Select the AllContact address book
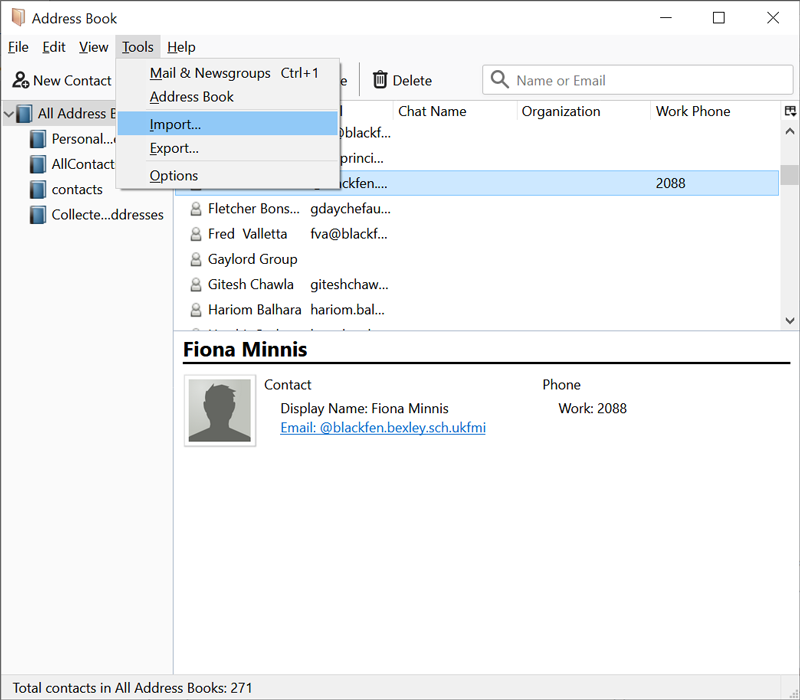Screen dimensions: 800x700 click(x=72, y=164)
